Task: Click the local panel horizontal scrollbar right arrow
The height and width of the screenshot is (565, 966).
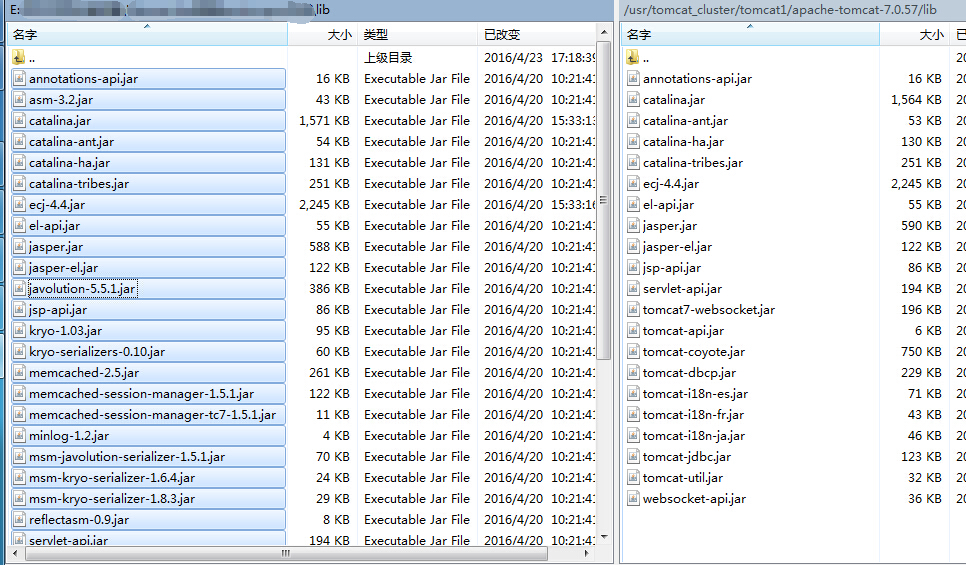Action: pyautogui.click(x=587, y=553)
